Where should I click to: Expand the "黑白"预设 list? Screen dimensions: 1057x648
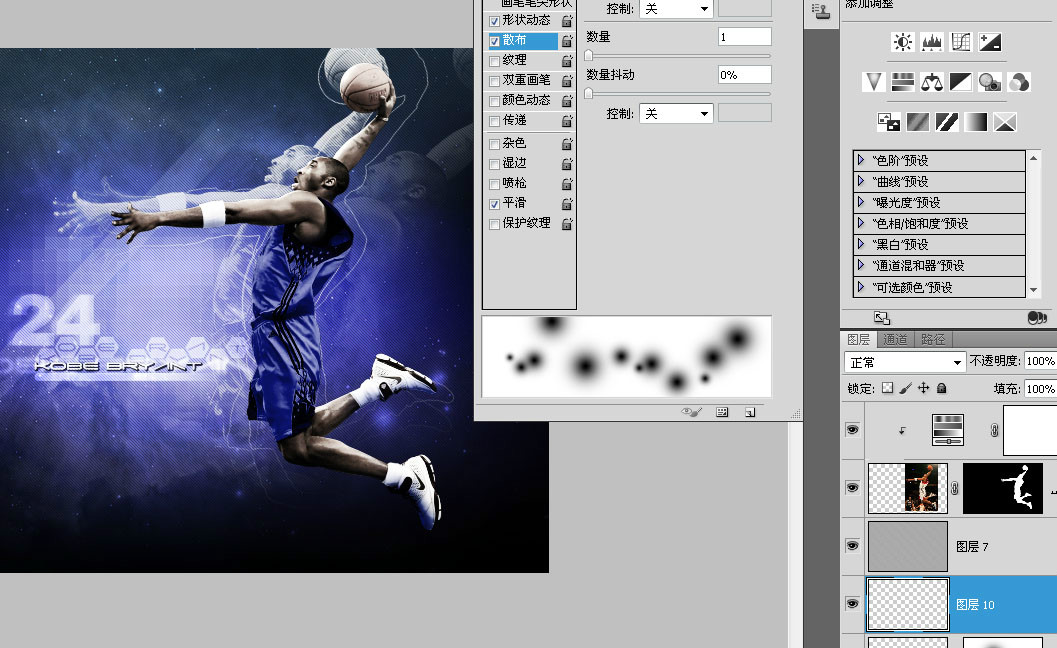(861, 243)
